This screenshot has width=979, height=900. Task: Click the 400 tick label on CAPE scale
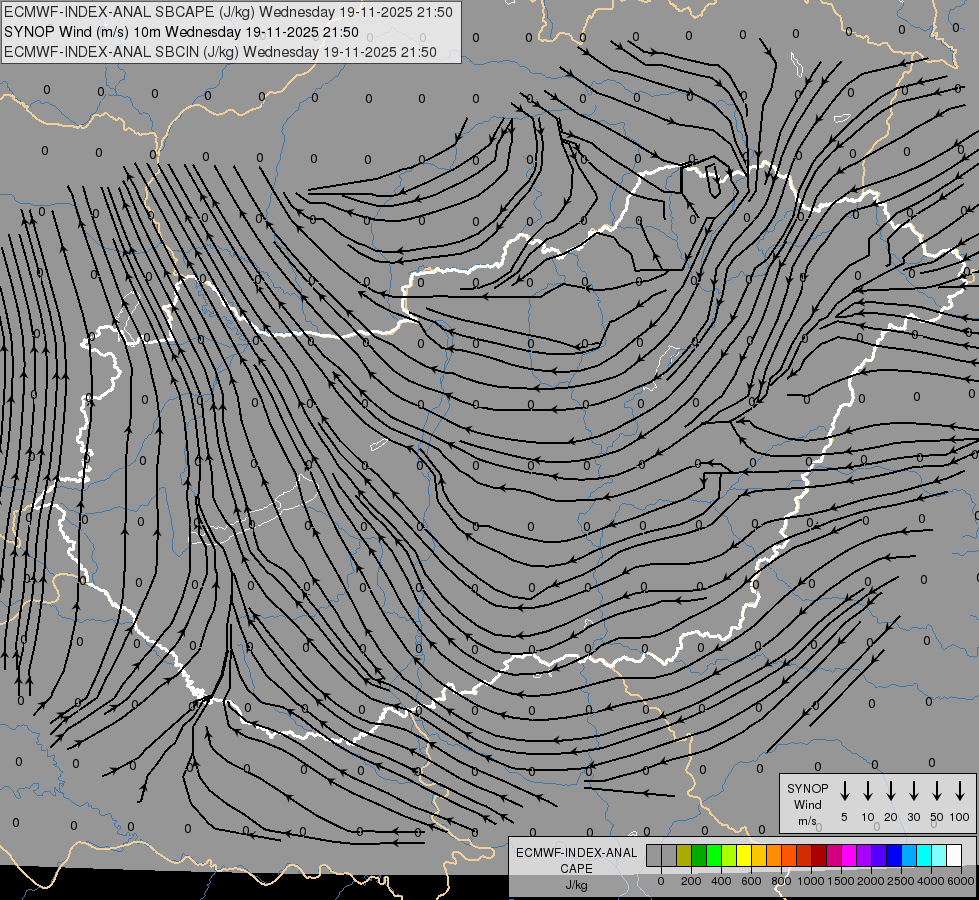pos(721,881)
